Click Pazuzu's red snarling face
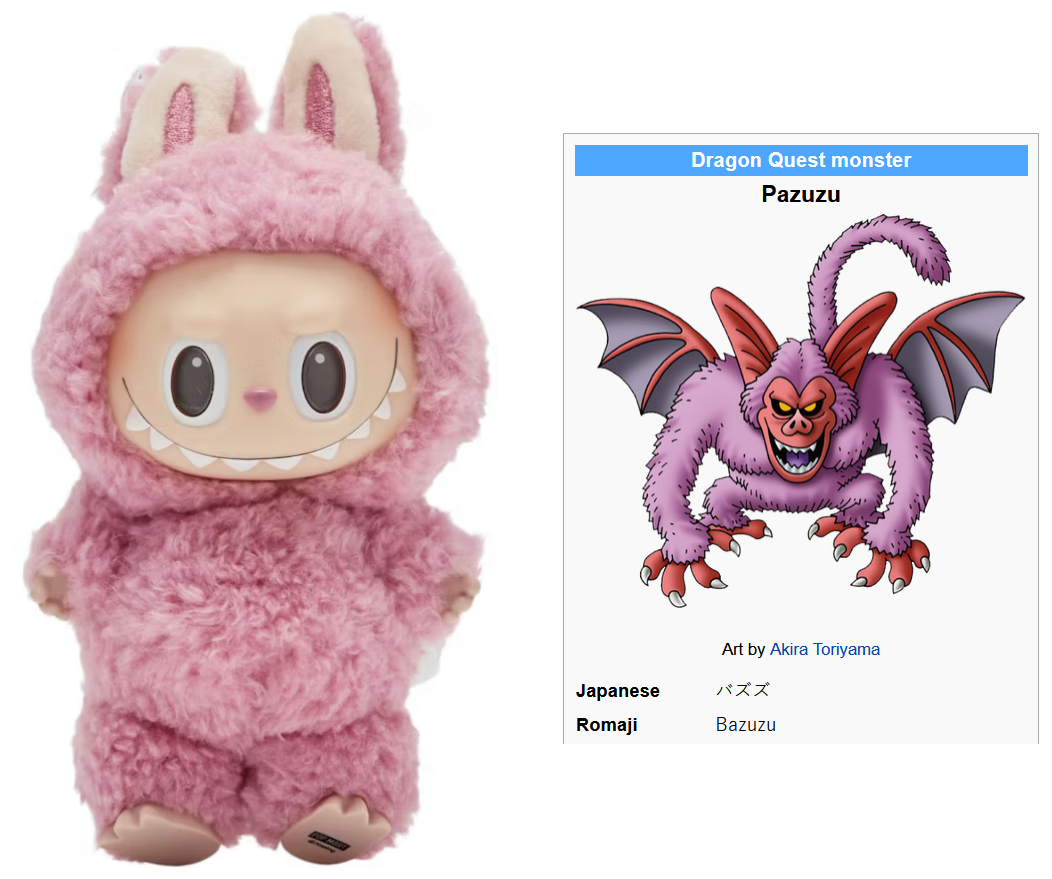Screen dimensions: 1052x879 click(798, 427)
